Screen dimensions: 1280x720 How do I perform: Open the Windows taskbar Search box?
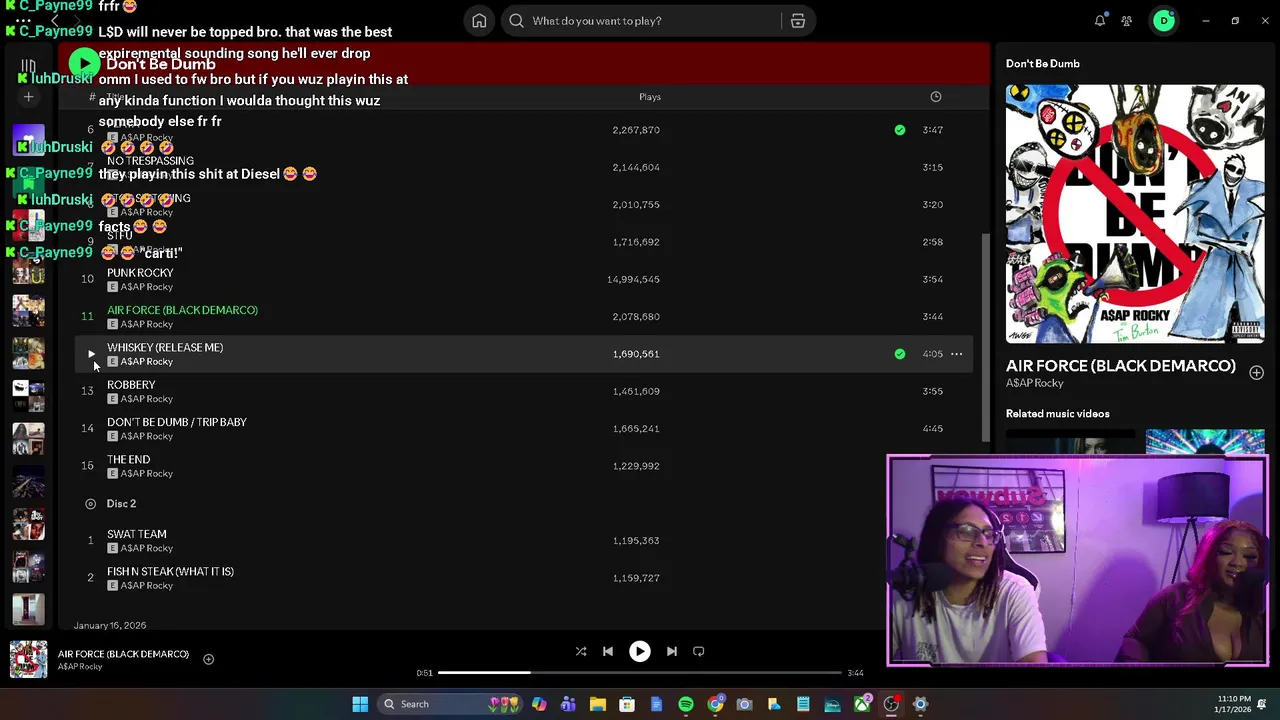click(x=452, y=704)
